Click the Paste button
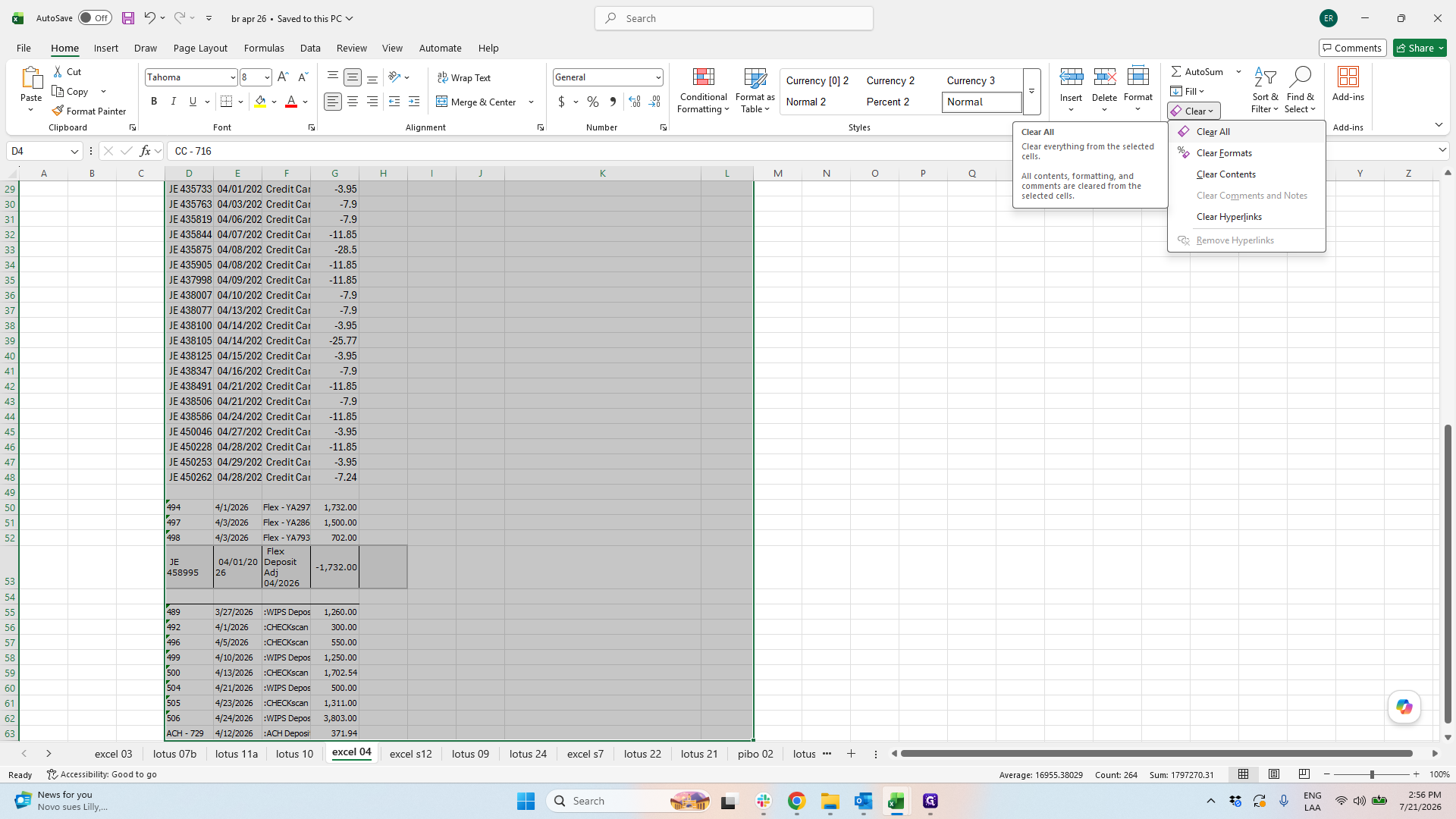The height and width of the screenshot is (819, 1456). (x=31, y=83)
